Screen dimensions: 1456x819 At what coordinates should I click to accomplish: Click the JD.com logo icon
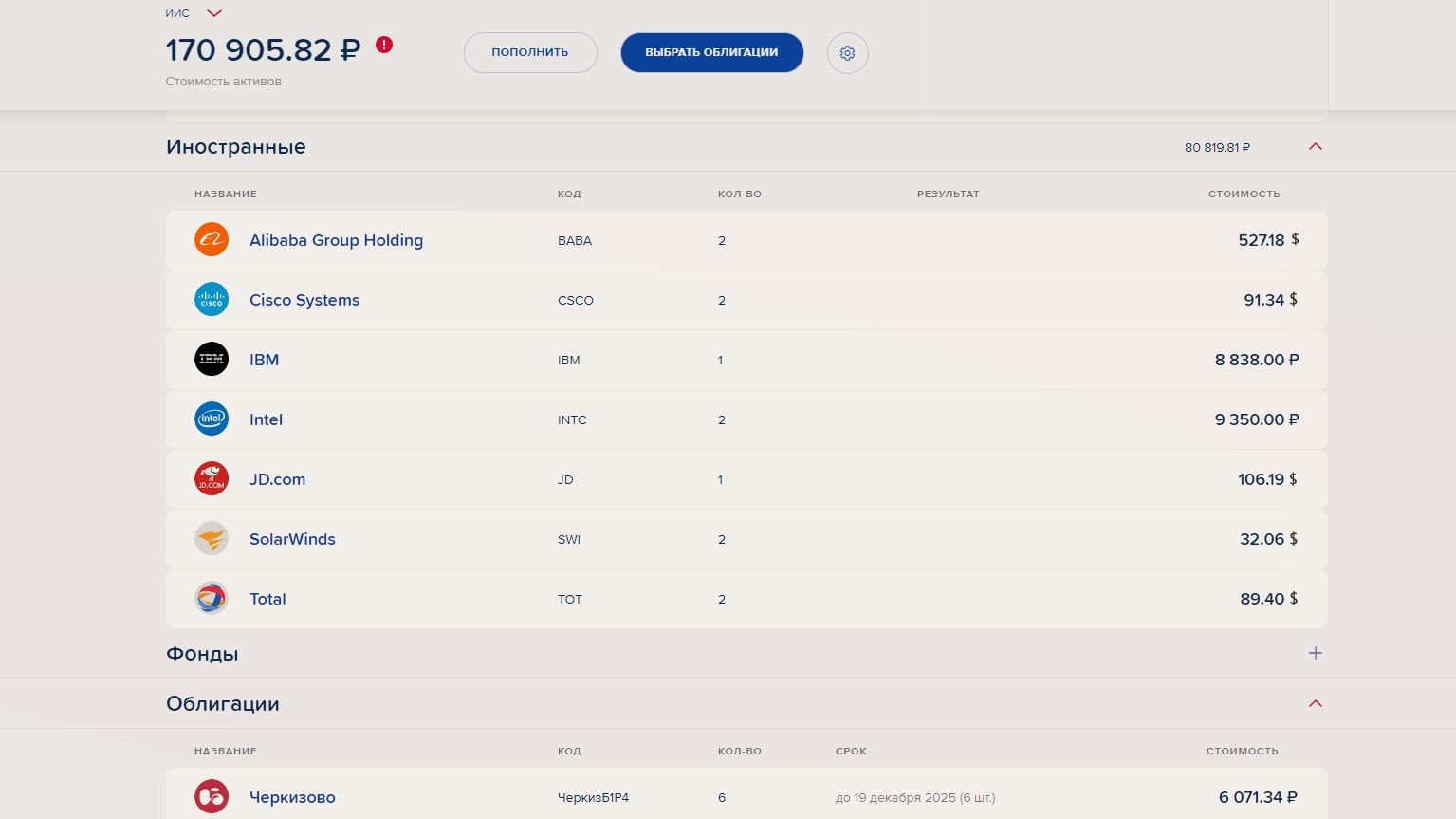212,479
